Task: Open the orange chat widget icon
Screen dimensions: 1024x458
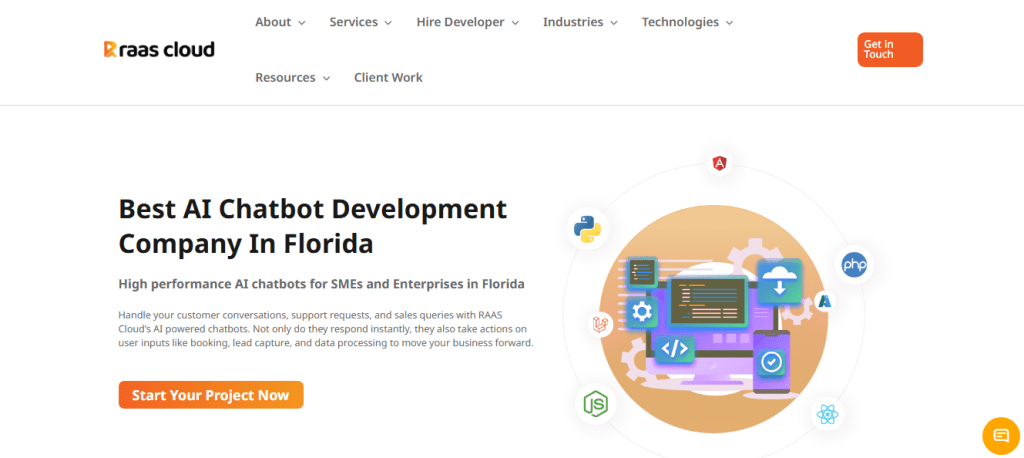Action: point(1001,436)
